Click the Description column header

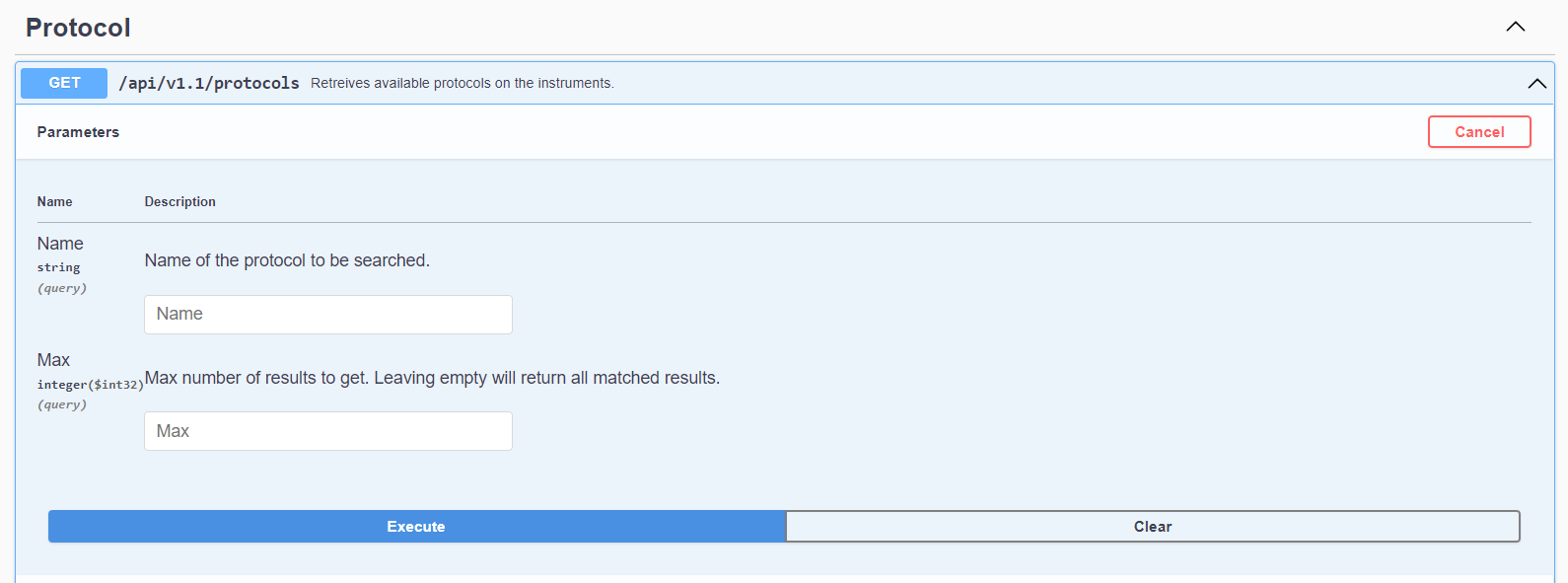179,201
